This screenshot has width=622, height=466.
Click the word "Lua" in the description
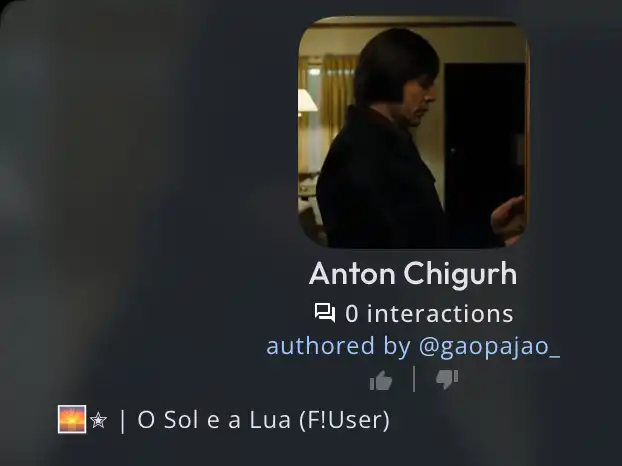[x=270, y=420]
